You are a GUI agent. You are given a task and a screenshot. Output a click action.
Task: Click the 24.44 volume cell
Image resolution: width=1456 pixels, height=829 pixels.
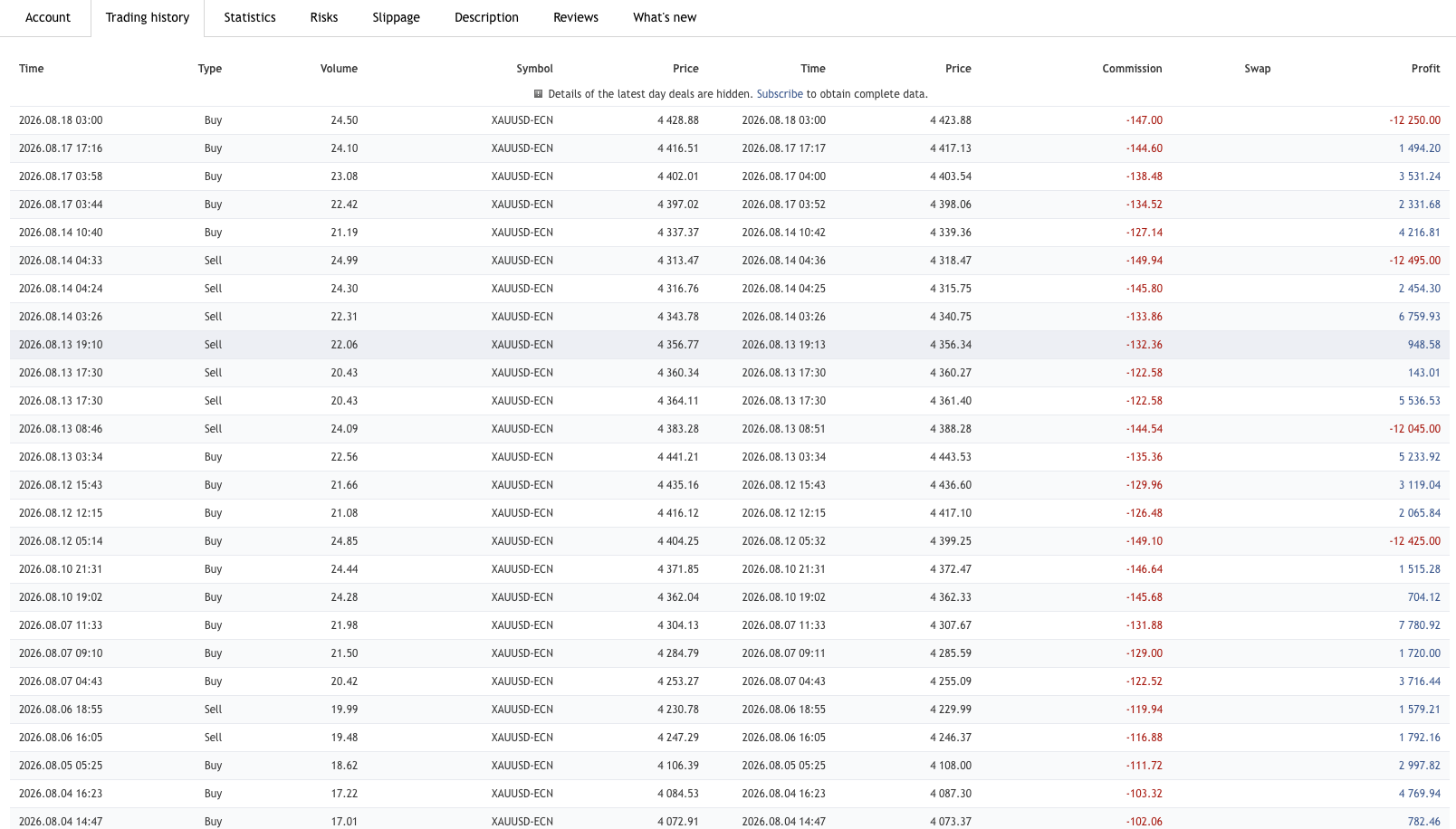[344, 569]
